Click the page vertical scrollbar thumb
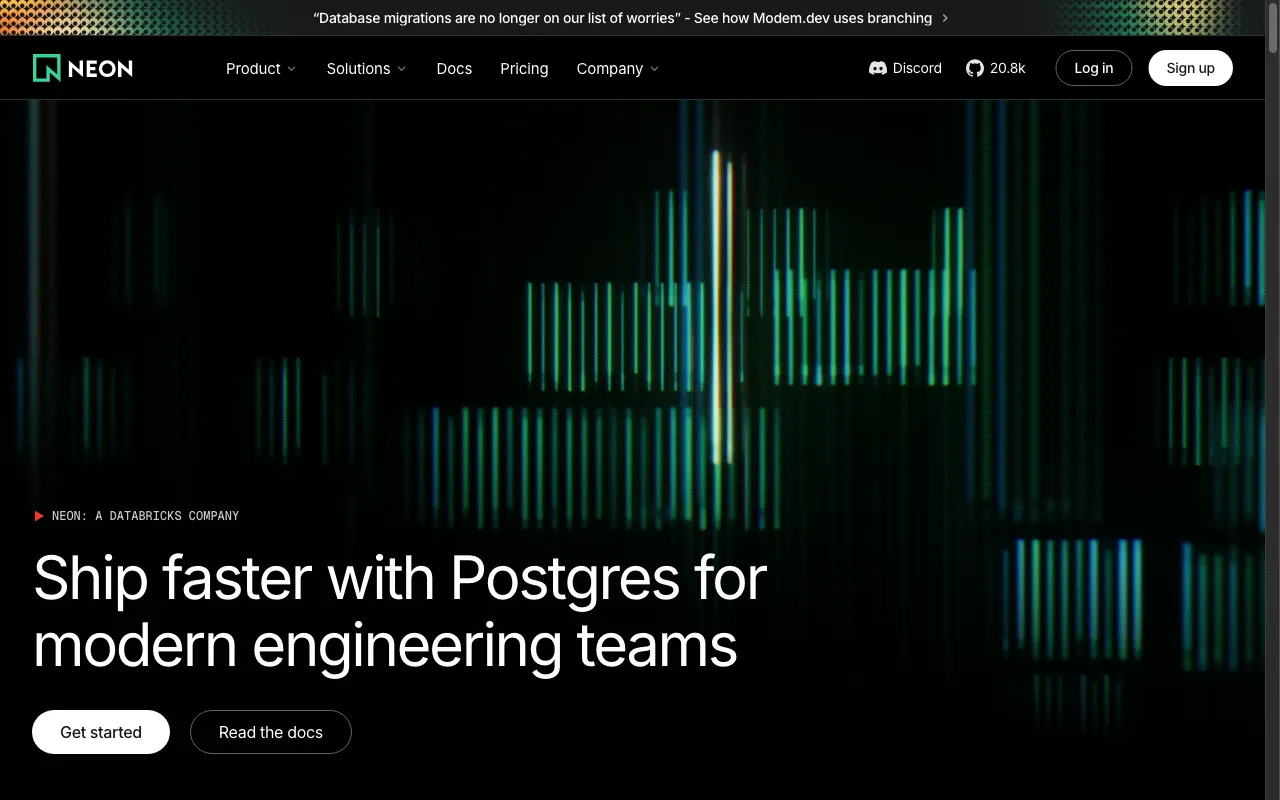 [1273, 30]
